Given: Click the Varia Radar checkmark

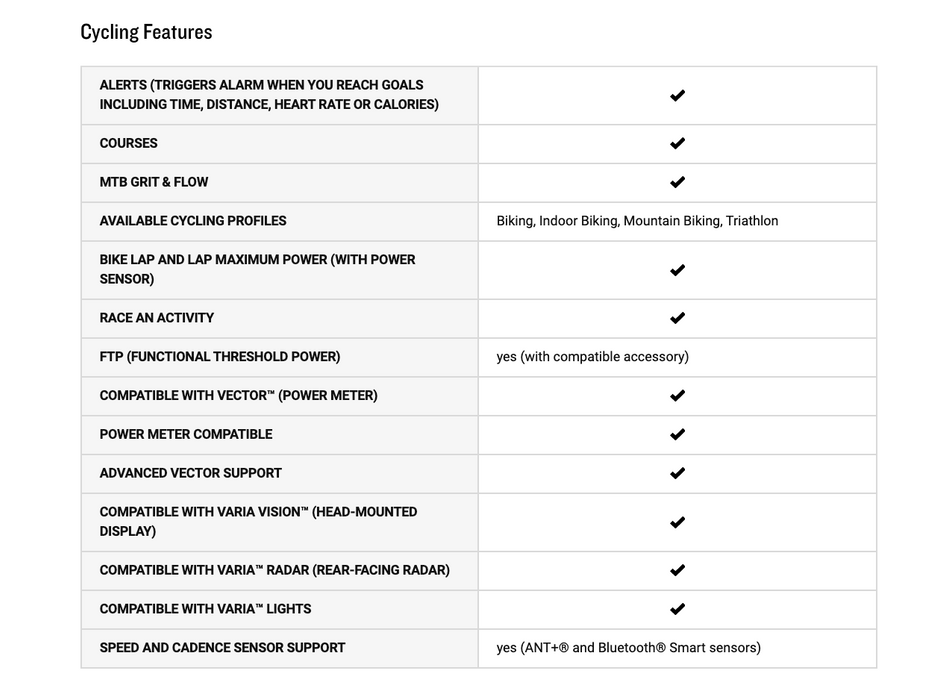Looking at the screenshot, I should click(x=677, y=570).
